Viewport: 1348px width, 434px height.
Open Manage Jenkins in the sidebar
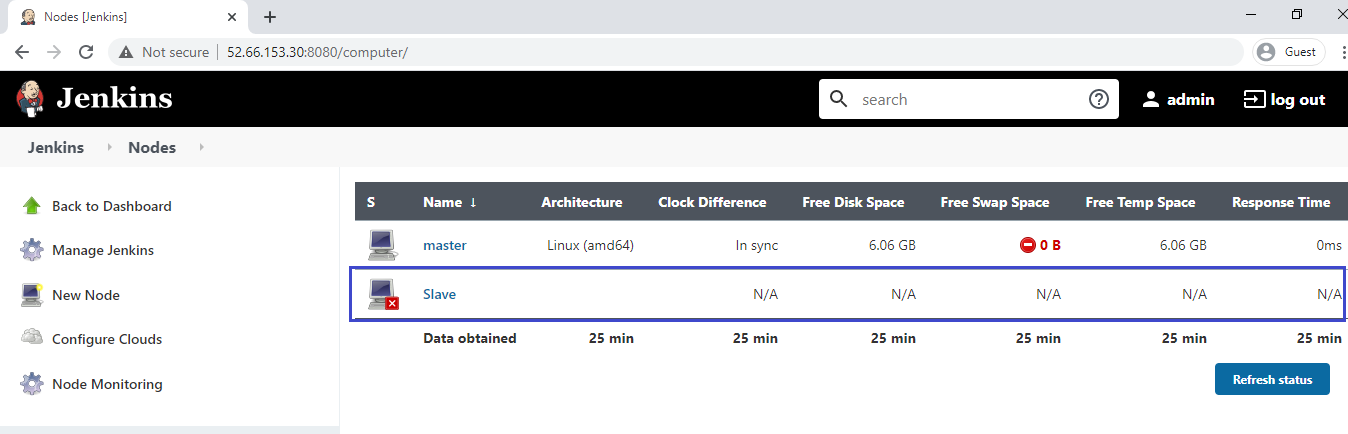tap(103, 250)
